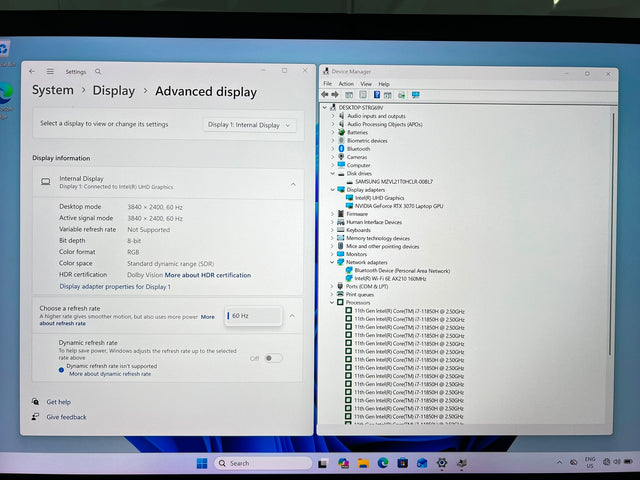
Task: Select Audio Processing Objects (APOs) node
Action: pos(385,124)
